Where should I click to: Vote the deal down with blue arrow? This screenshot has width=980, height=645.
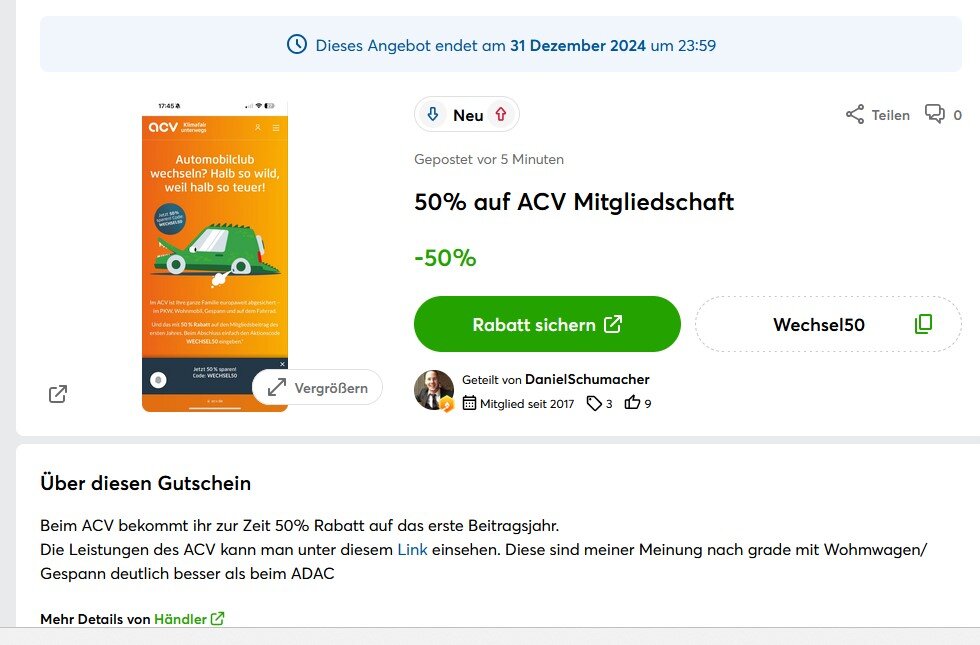432,114
